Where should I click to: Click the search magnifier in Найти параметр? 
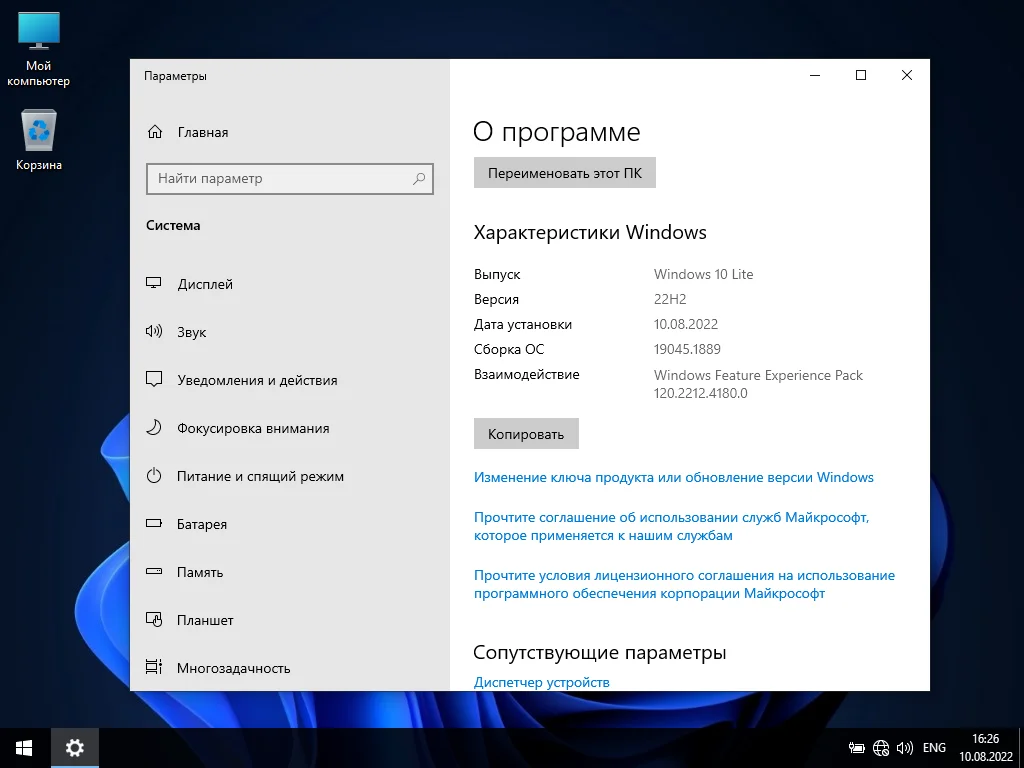point(419,178)
